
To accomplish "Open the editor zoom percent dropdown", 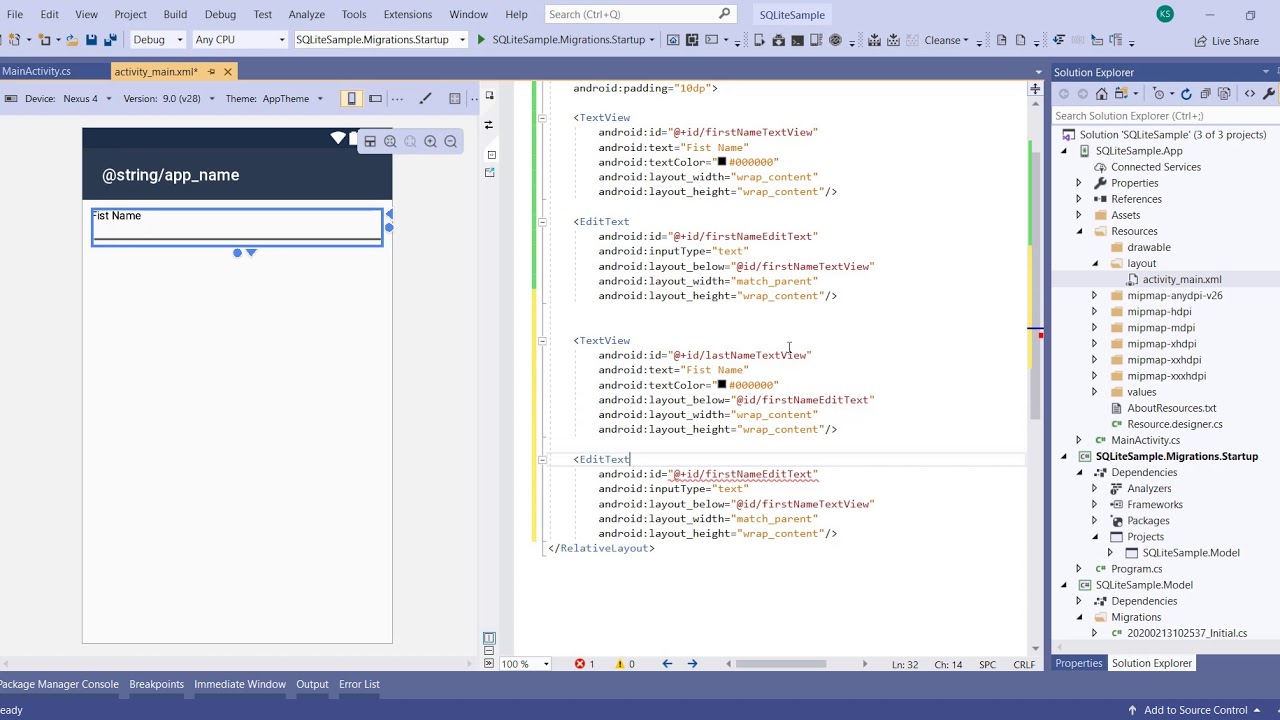I will 526,664.
